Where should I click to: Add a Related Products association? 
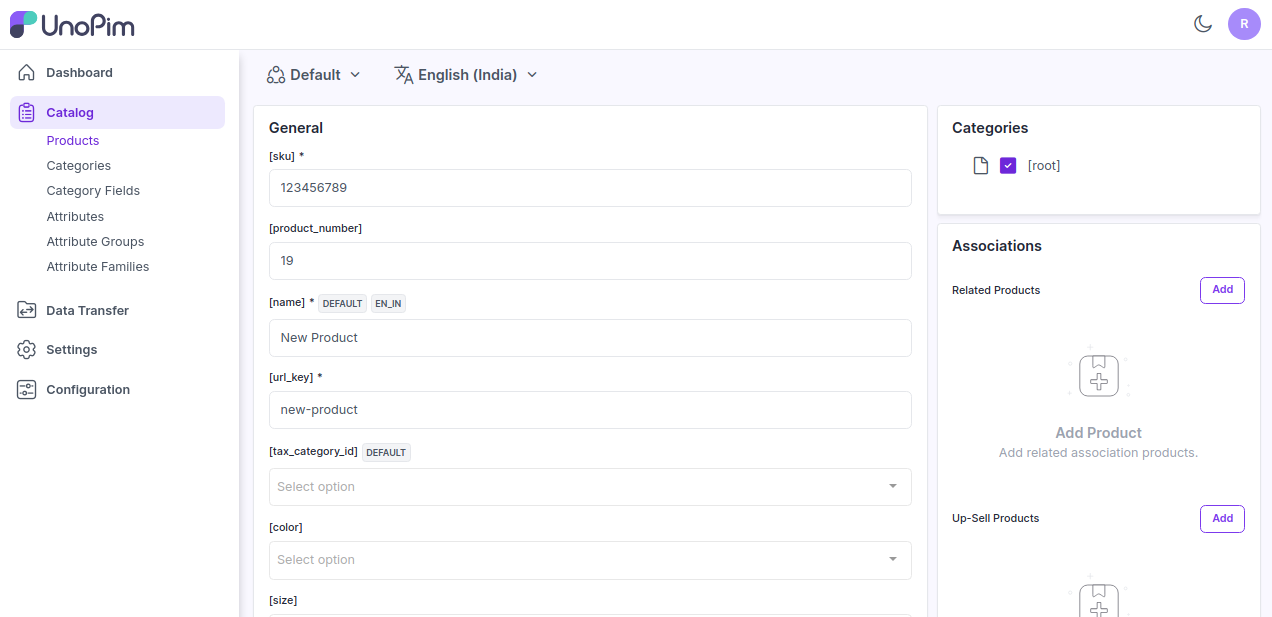pyautogui.click(x=1222, y=290)
